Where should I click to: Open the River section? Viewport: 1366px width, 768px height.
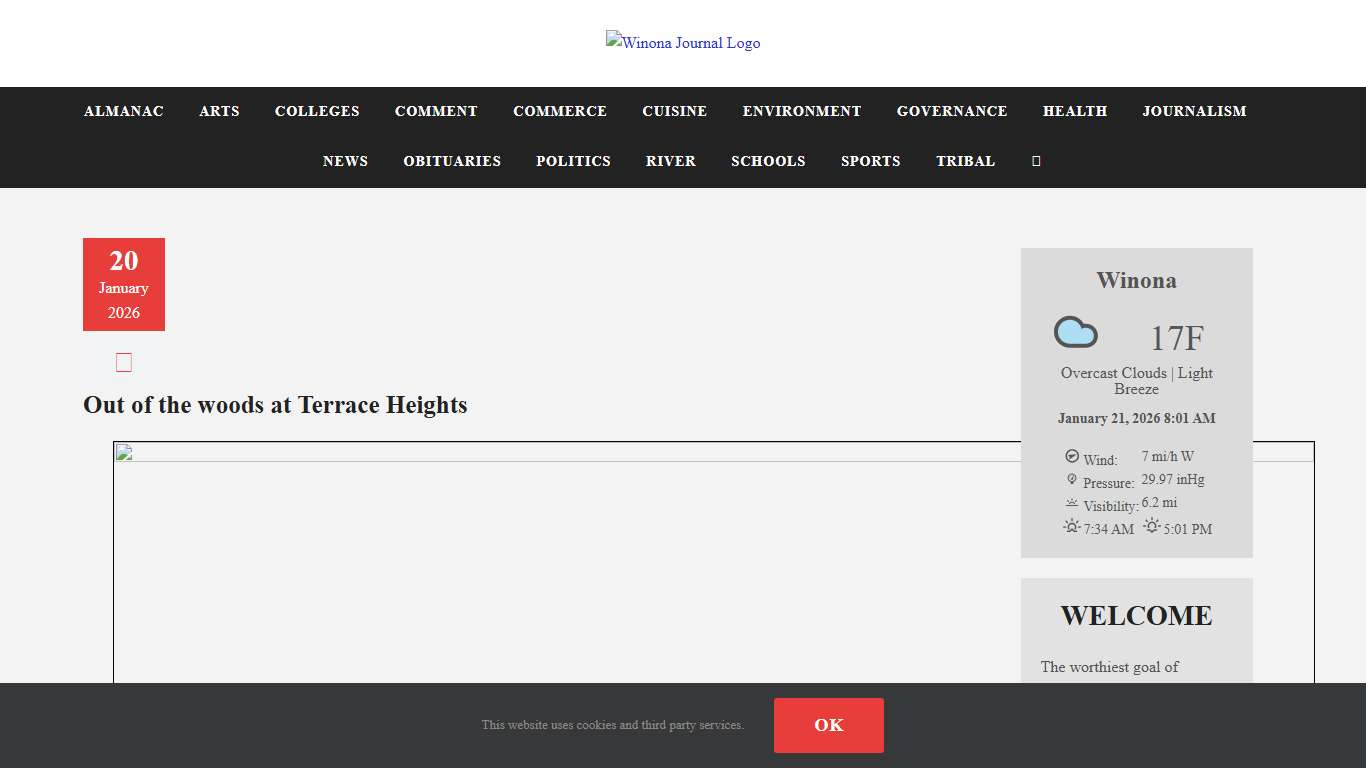[x=670, y=161]
